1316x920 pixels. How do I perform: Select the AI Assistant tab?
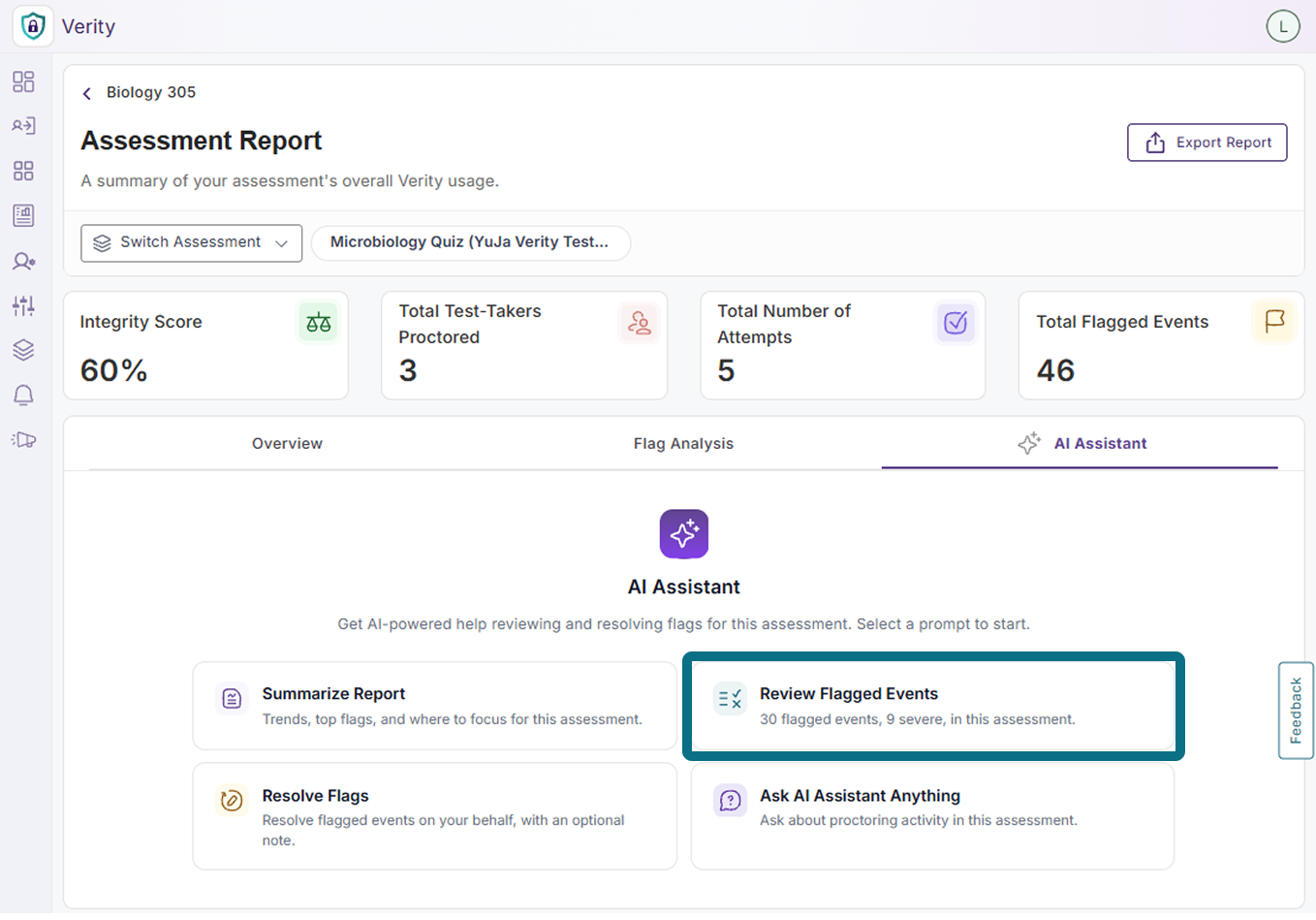pos(1080,443)
